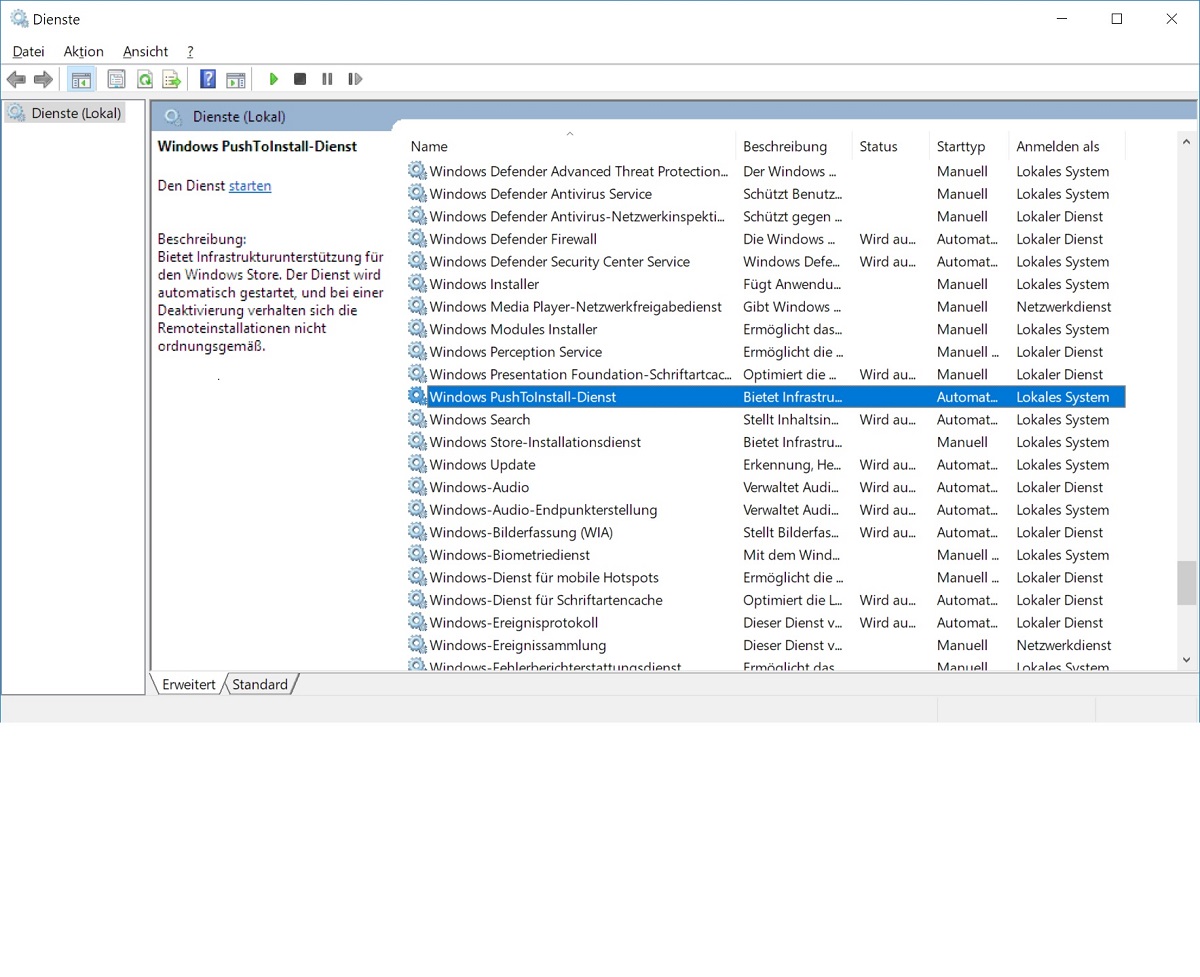Select Windows Media Player-Netzwerkfreigabedienst row
The image size is (1200, 977).
(766, 307)
